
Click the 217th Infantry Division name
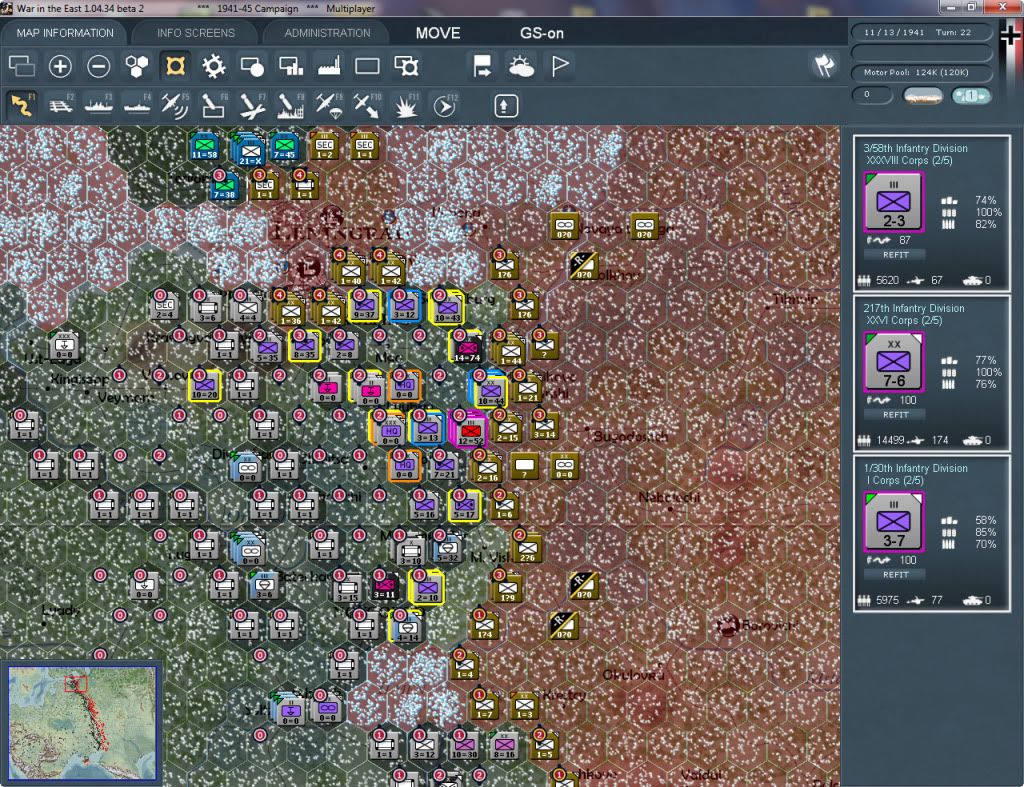[x=914, y=308]
